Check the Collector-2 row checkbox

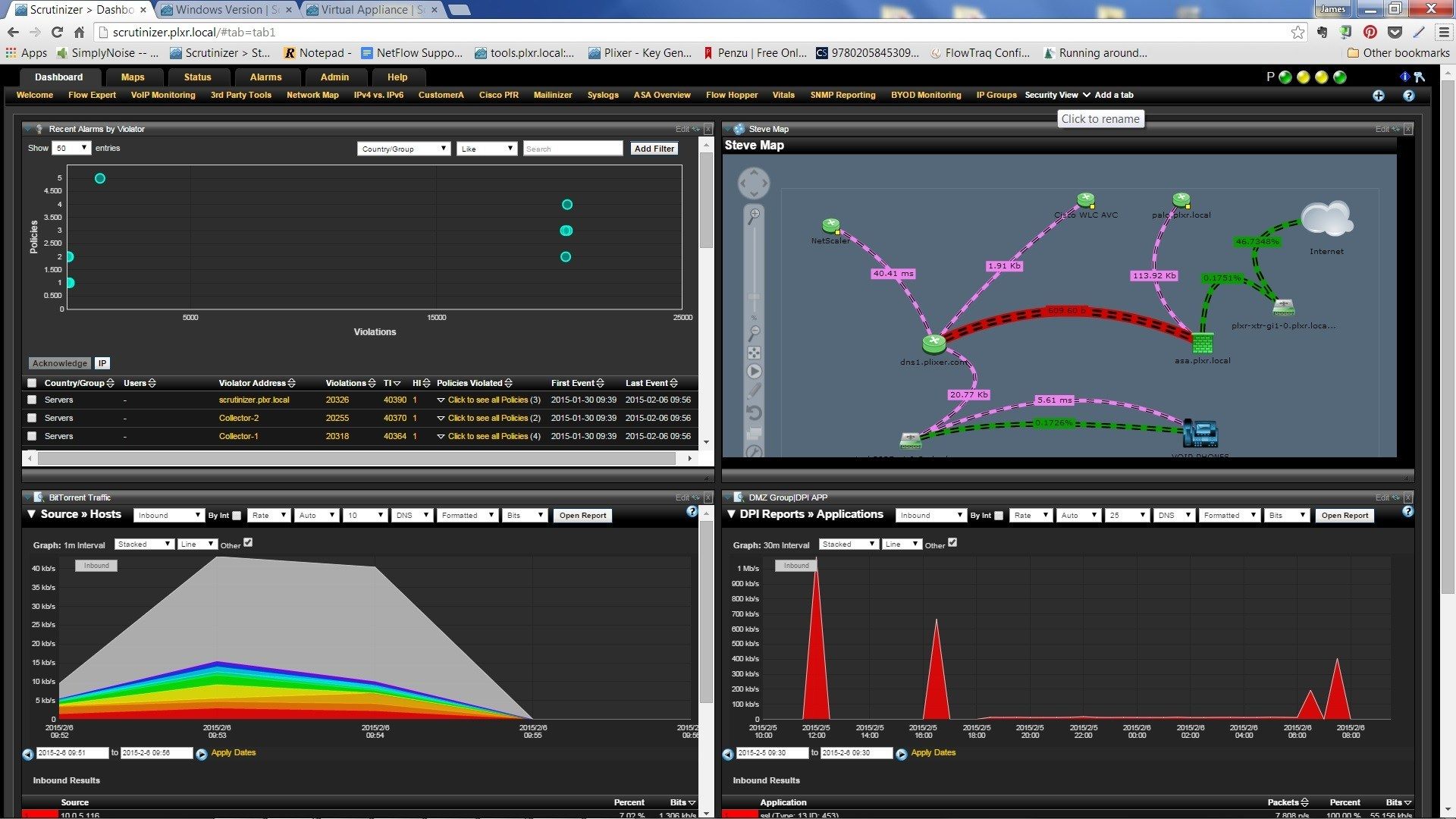click(x=32, y=418)
